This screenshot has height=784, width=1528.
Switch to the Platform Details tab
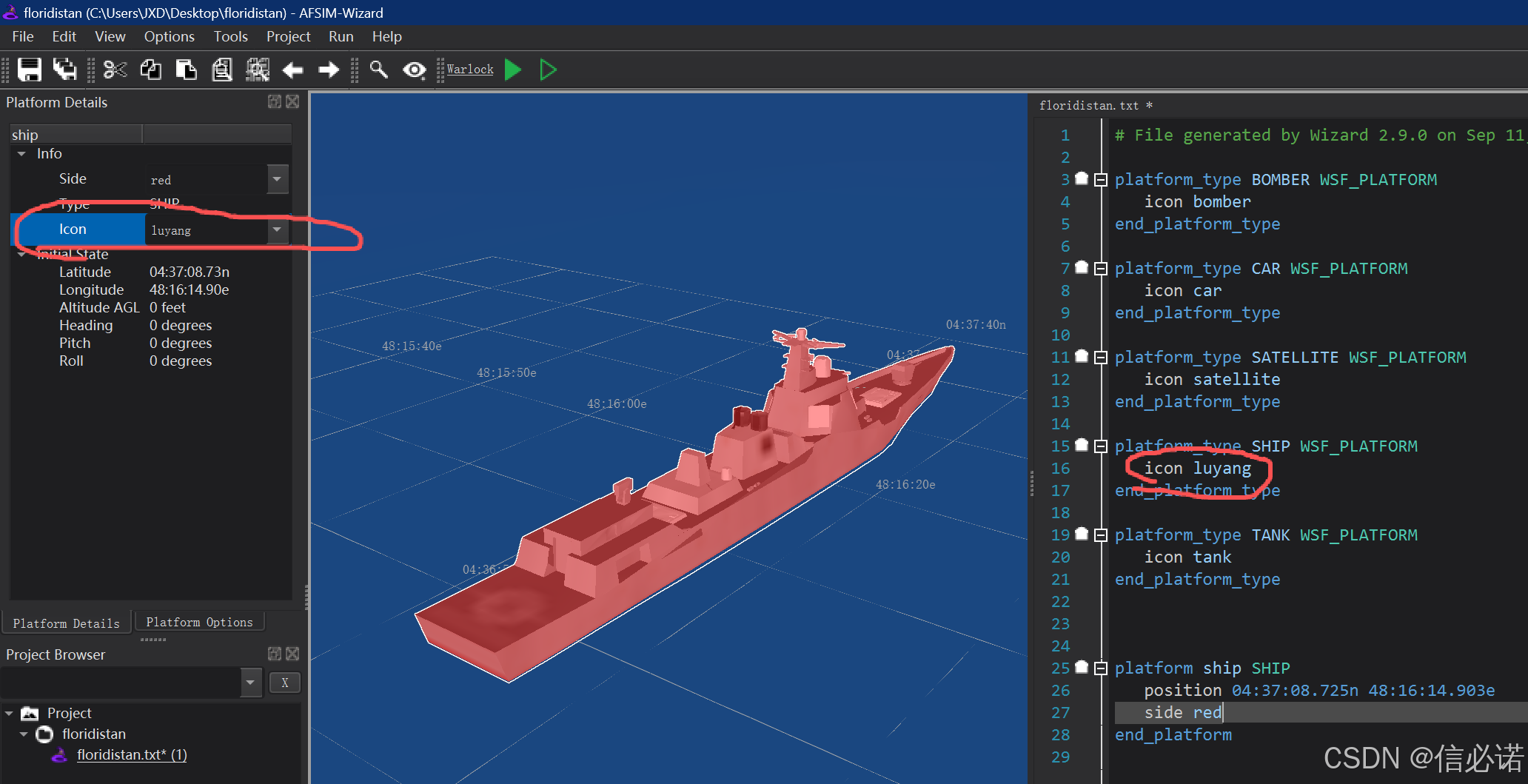pos(67,623)
